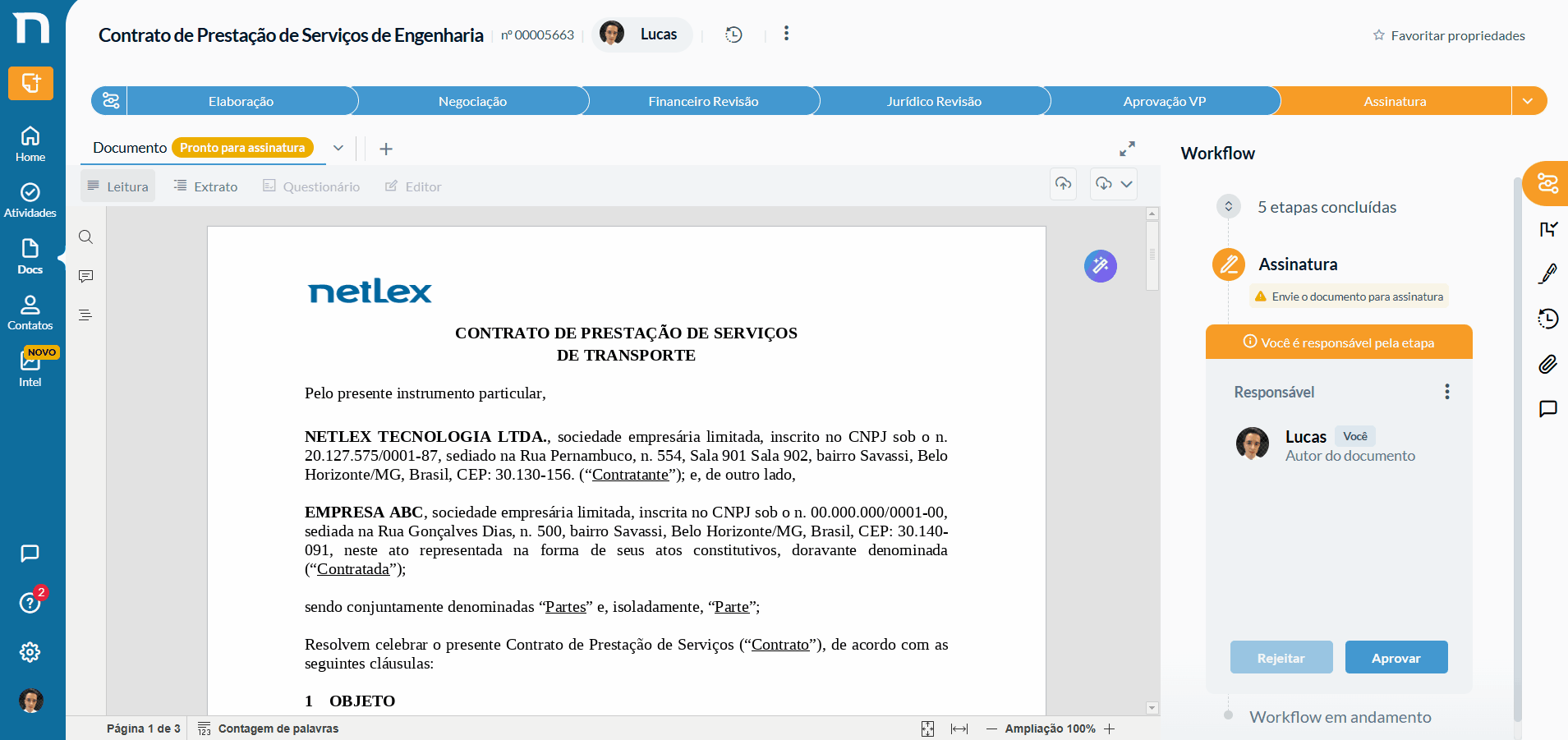Open the tasks icon on the right rail

[x=1548, y=229]
